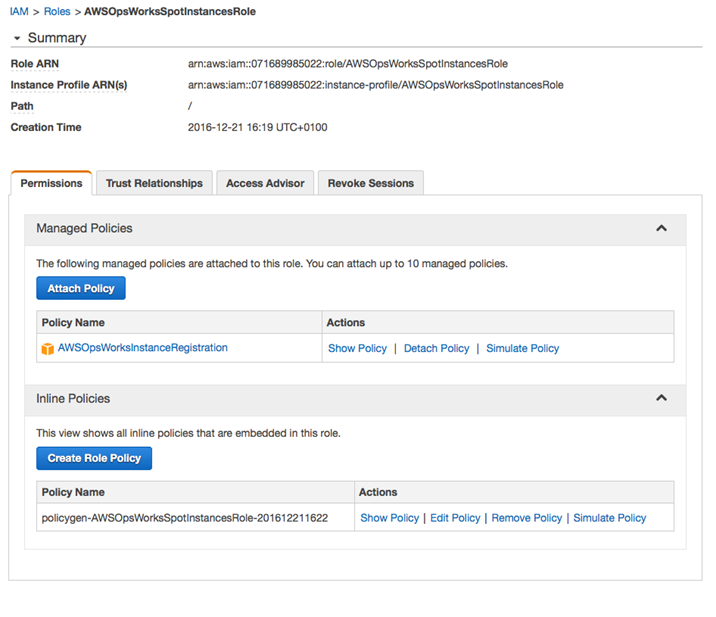Image resolution: width=716 pixels, height=617 pixels.
Task: Click the Instance Profile ARN(s) label
Action: (69, 85)
